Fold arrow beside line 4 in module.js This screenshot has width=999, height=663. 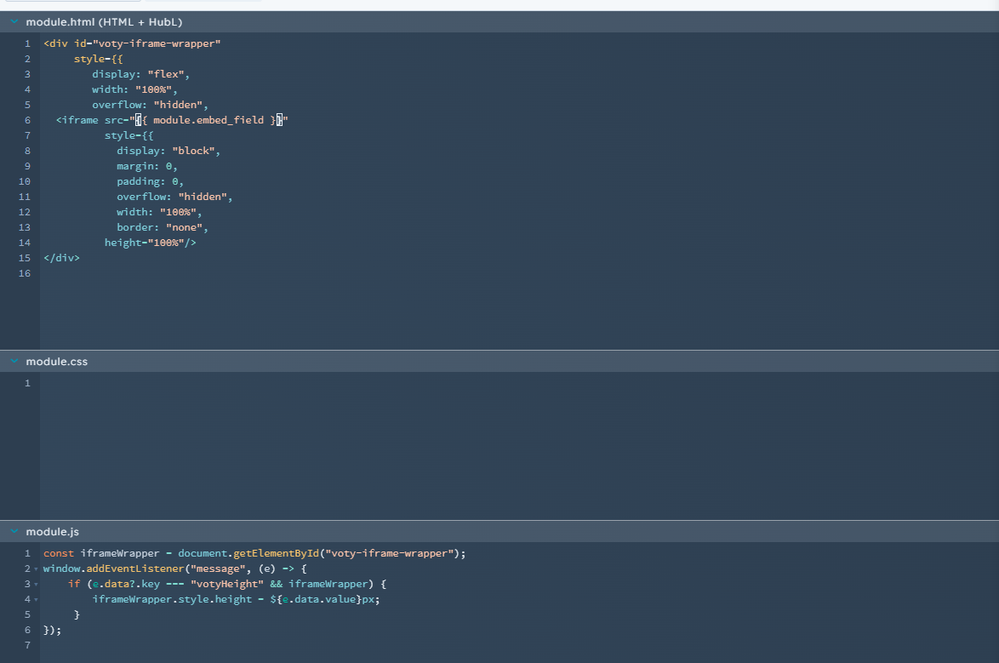pyautogui.click(x=35, y=599)
